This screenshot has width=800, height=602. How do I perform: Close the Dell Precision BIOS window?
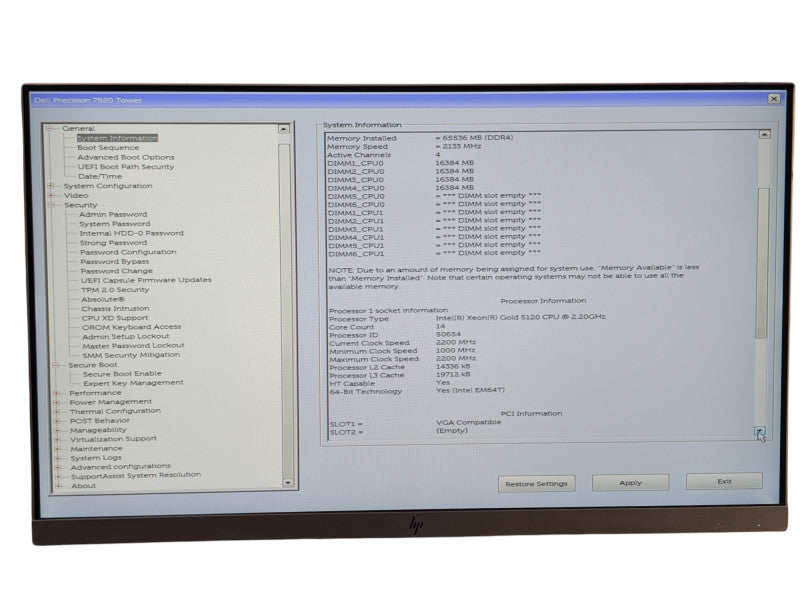[x=774, y=98]
